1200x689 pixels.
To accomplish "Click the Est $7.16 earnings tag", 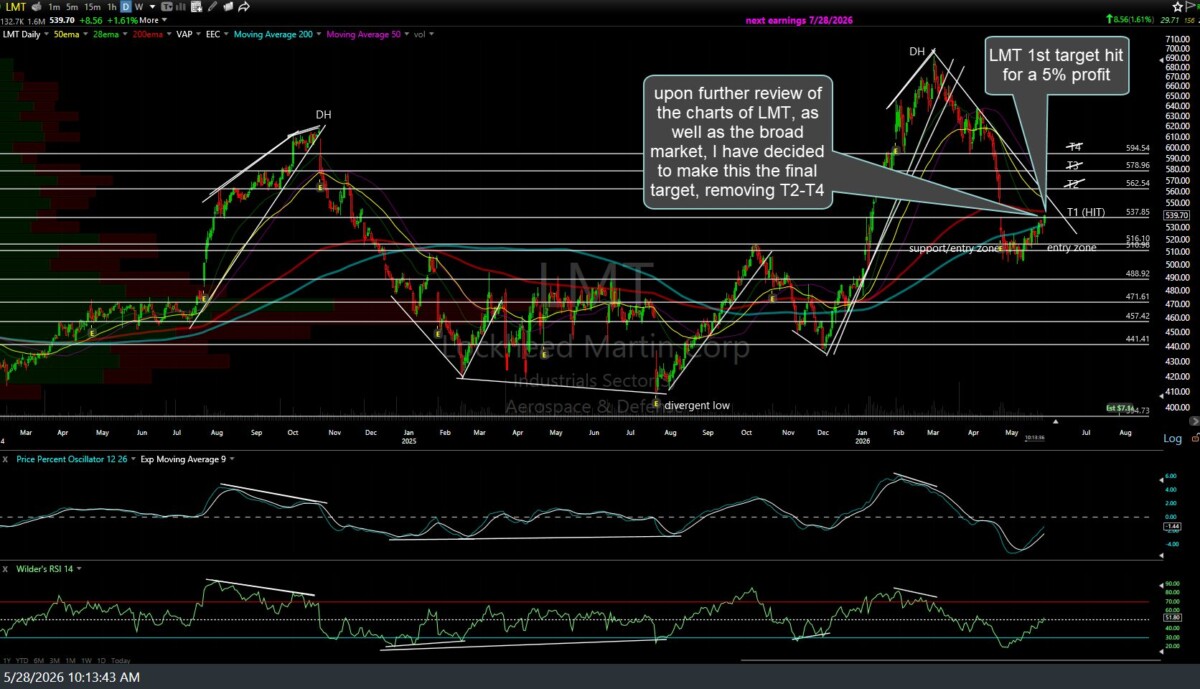I will 1118,408.
